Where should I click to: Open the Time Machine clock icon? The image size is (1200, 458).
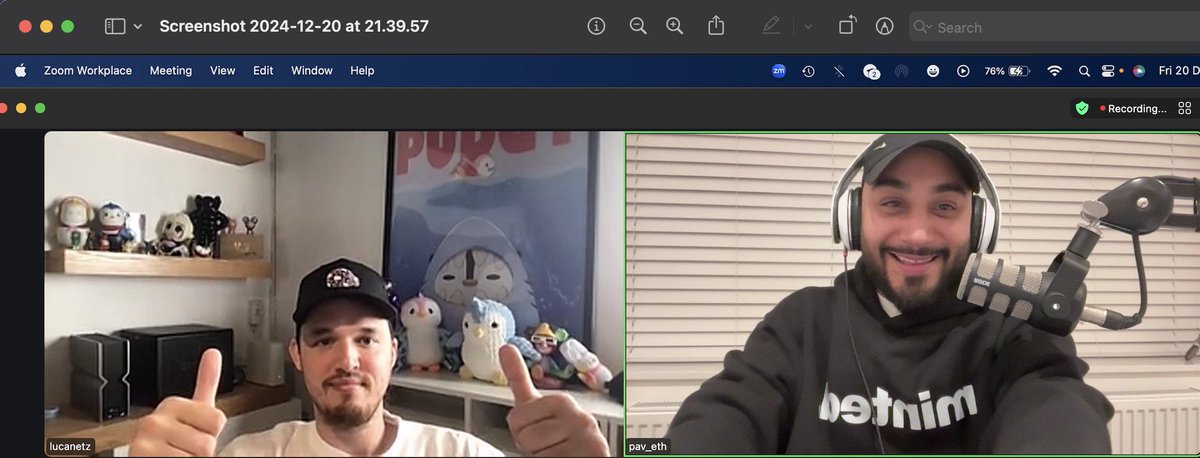808,71
